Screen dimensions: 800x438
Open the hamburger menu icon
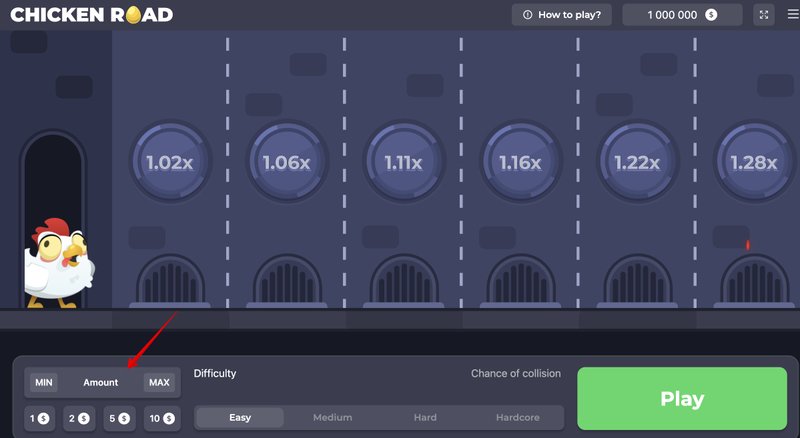click(x=793, y=15)
